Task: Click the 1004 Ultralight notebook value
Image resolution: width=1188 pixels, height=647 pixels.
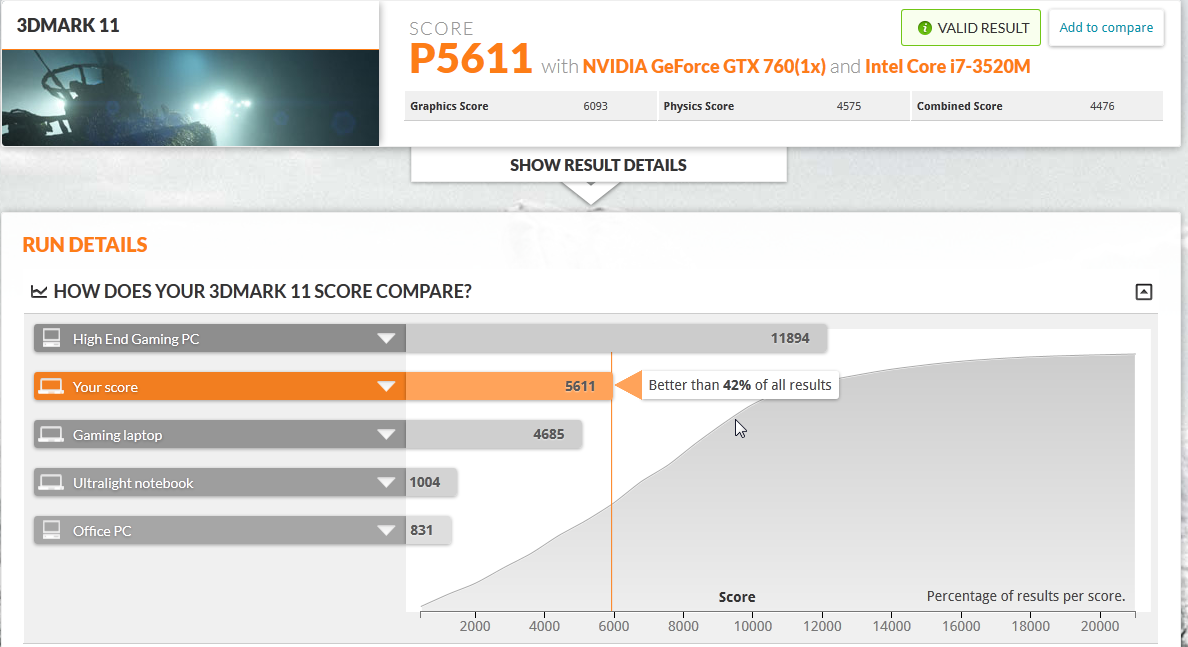Action: [x=425, y=483]
